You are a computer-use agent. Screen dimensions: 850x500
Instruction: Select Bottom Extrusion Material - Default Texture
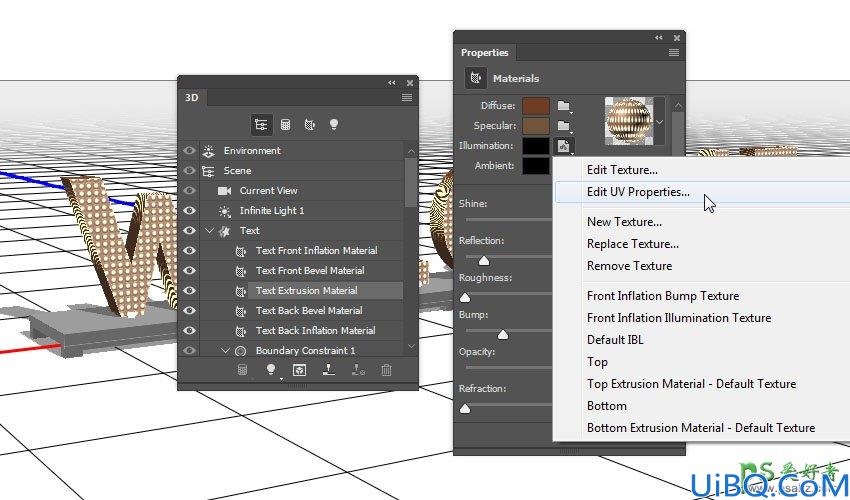[x=701, y=428]
